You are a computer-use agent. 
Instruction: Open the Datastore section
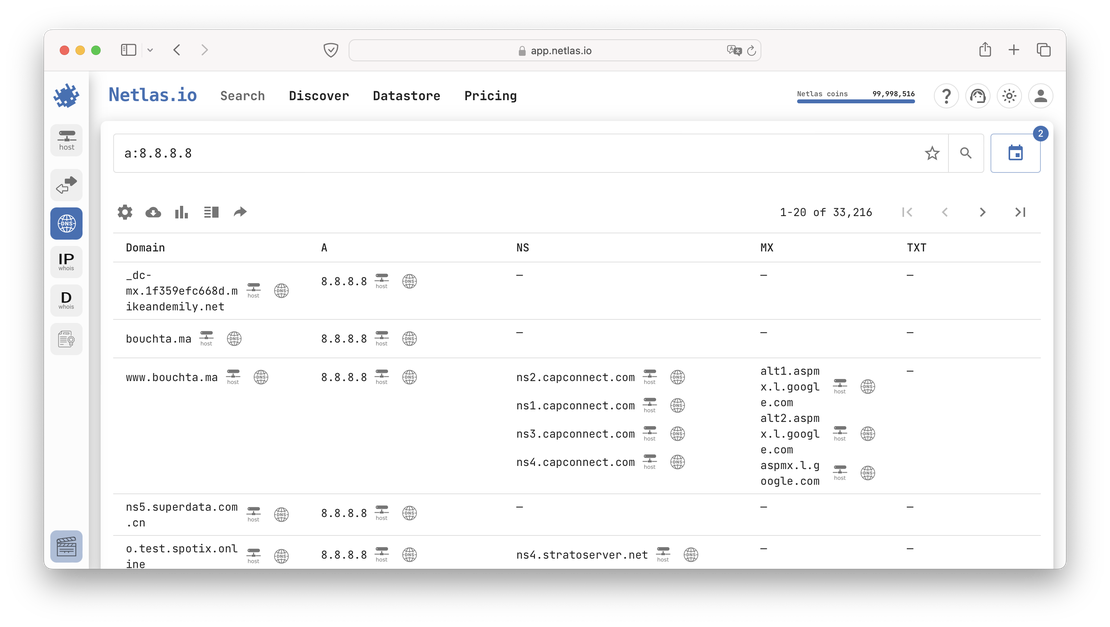pyautogui.click(x=406, y=96)
